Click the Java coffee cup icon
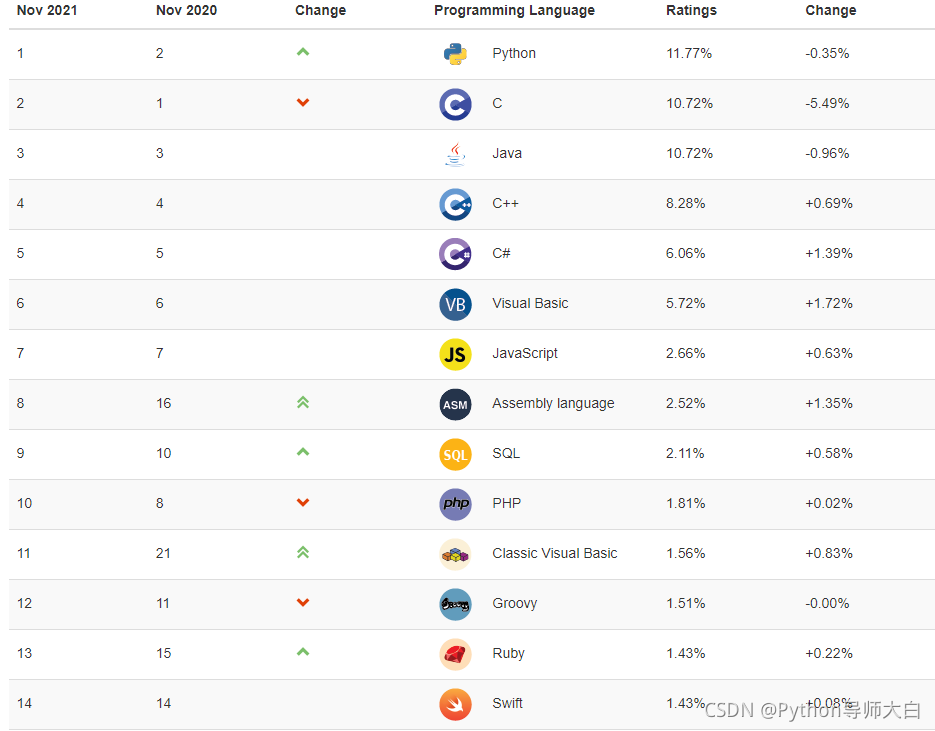The height and width of the screenshot is (731, 935). coord(455,154)
